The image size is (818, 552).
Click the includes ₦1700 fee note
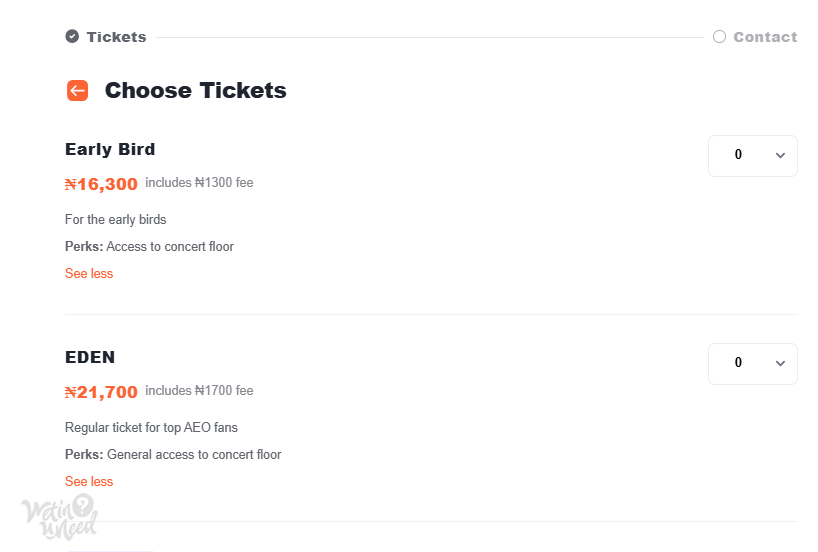pyautogui.click(x=199, y=391)
